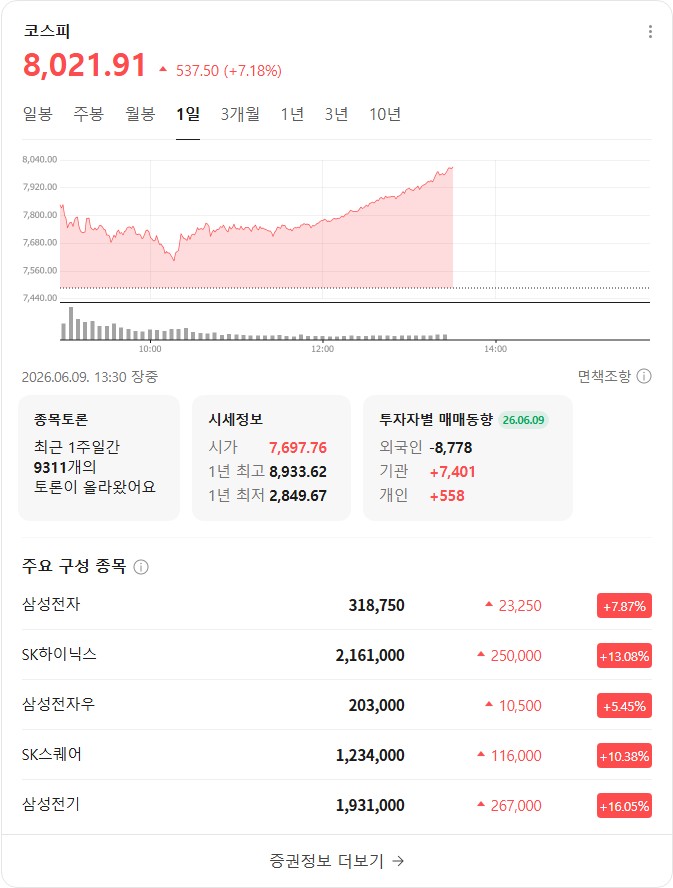The width and height of the screenshot is (673, 888).
Task: Open the 삼성전자 stock row
Action: point(336,605)
